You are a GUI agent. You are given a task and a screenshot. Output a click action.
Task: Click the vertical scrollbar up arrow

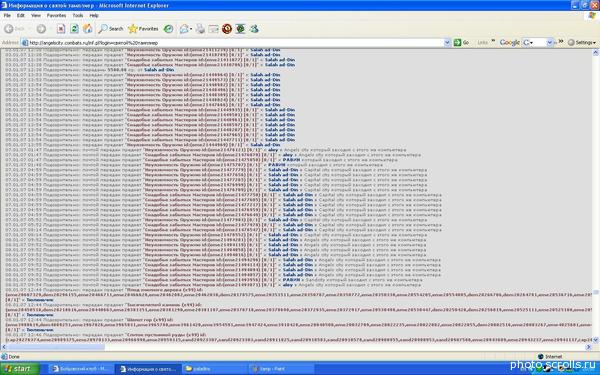point(595,53)
